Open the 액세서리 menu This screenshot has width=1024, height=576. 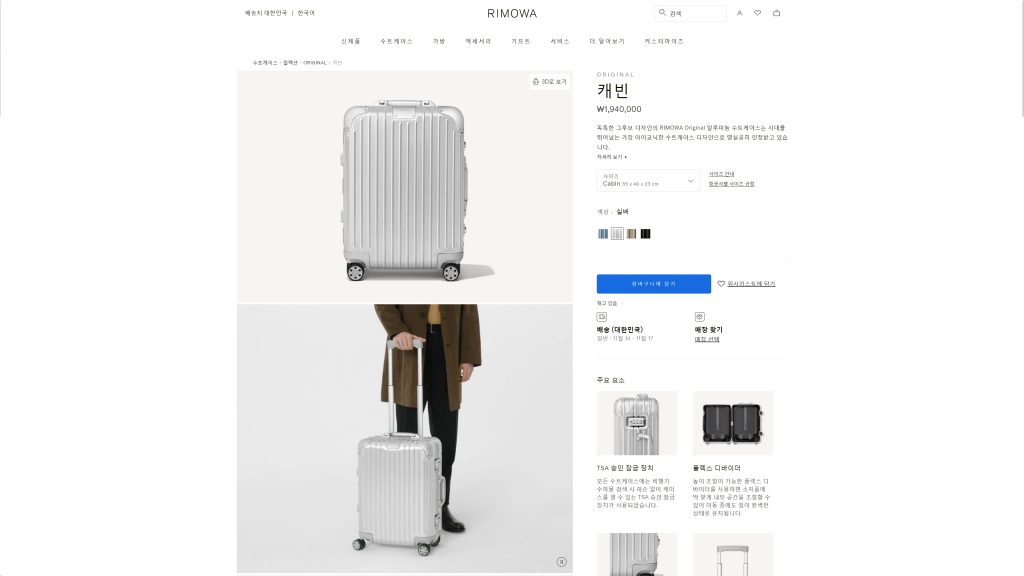tap(478, 41)
